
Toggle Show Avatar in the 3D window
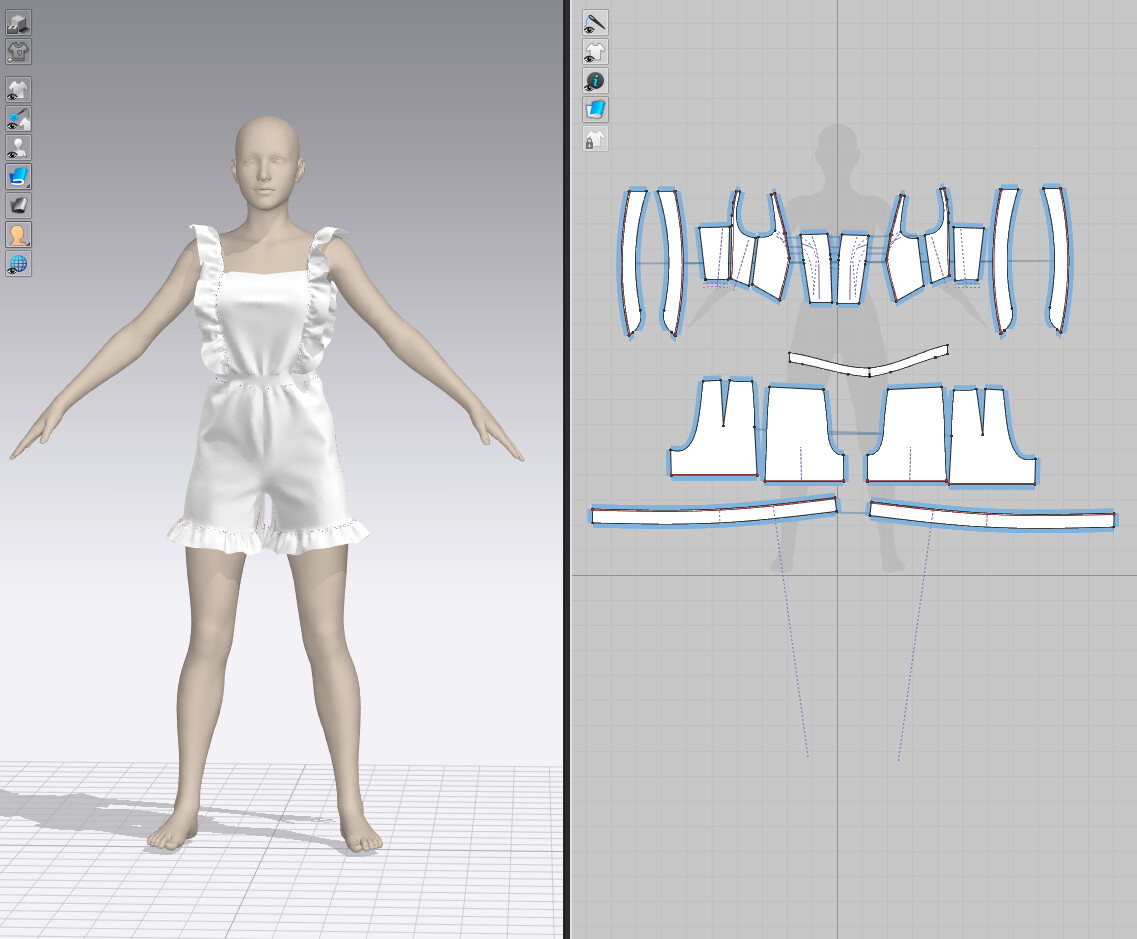click(x=18, y=148)
